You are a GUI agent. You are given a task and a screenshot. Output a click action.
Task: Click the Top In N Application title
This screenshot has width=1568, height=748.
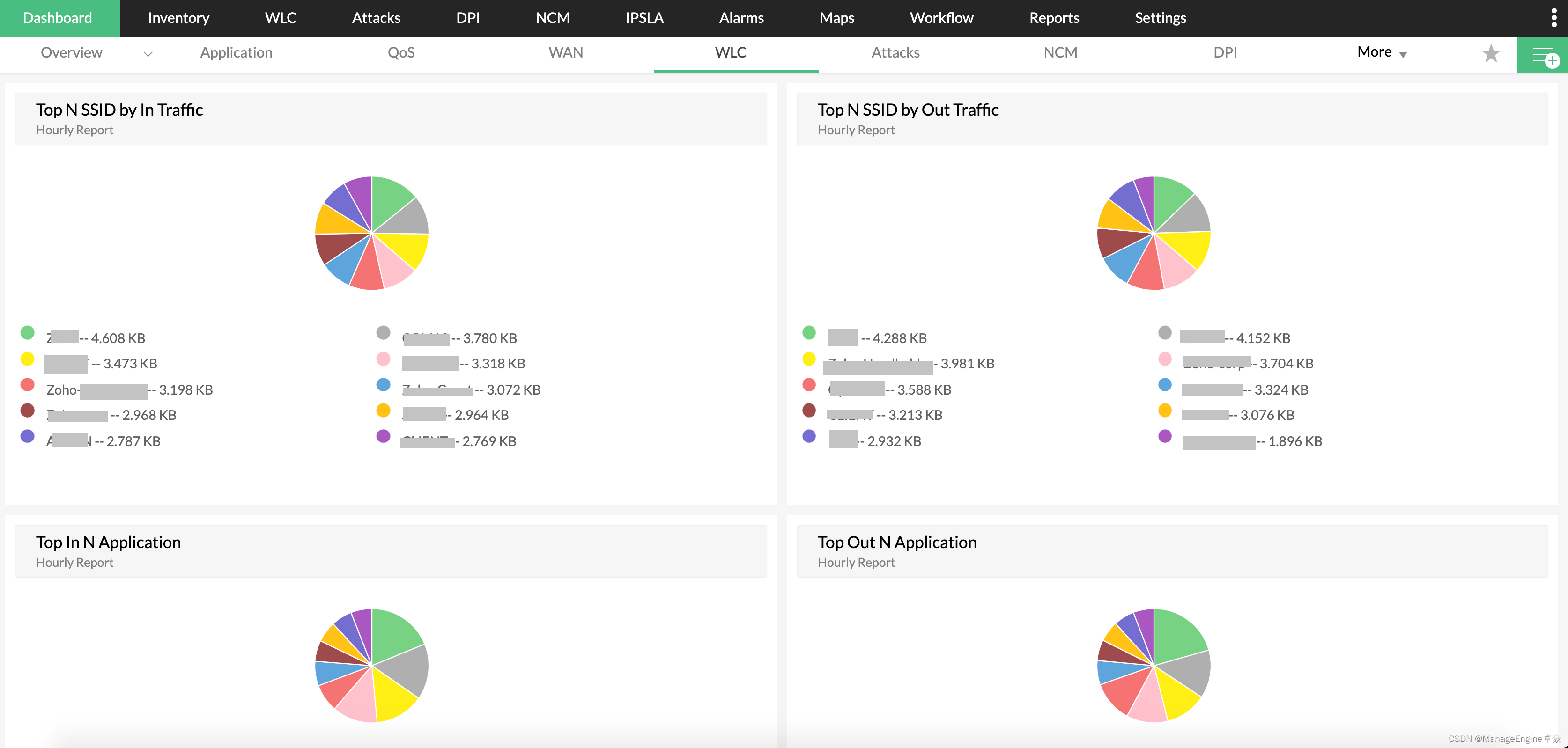108,542
